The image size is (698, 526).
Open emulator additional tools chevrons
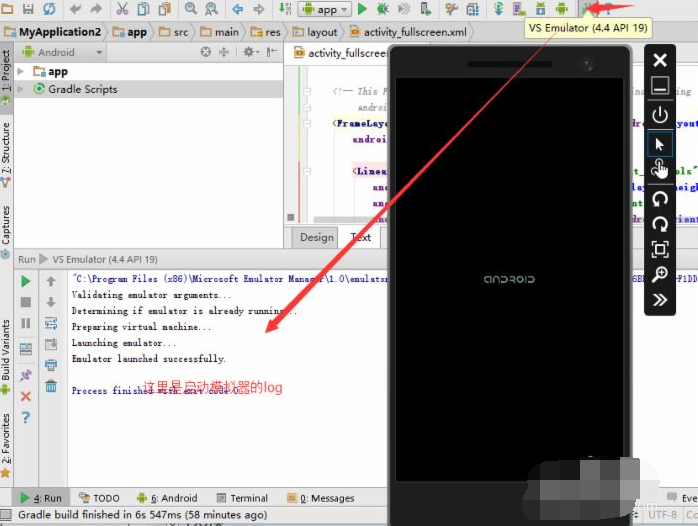click(660, 300)
